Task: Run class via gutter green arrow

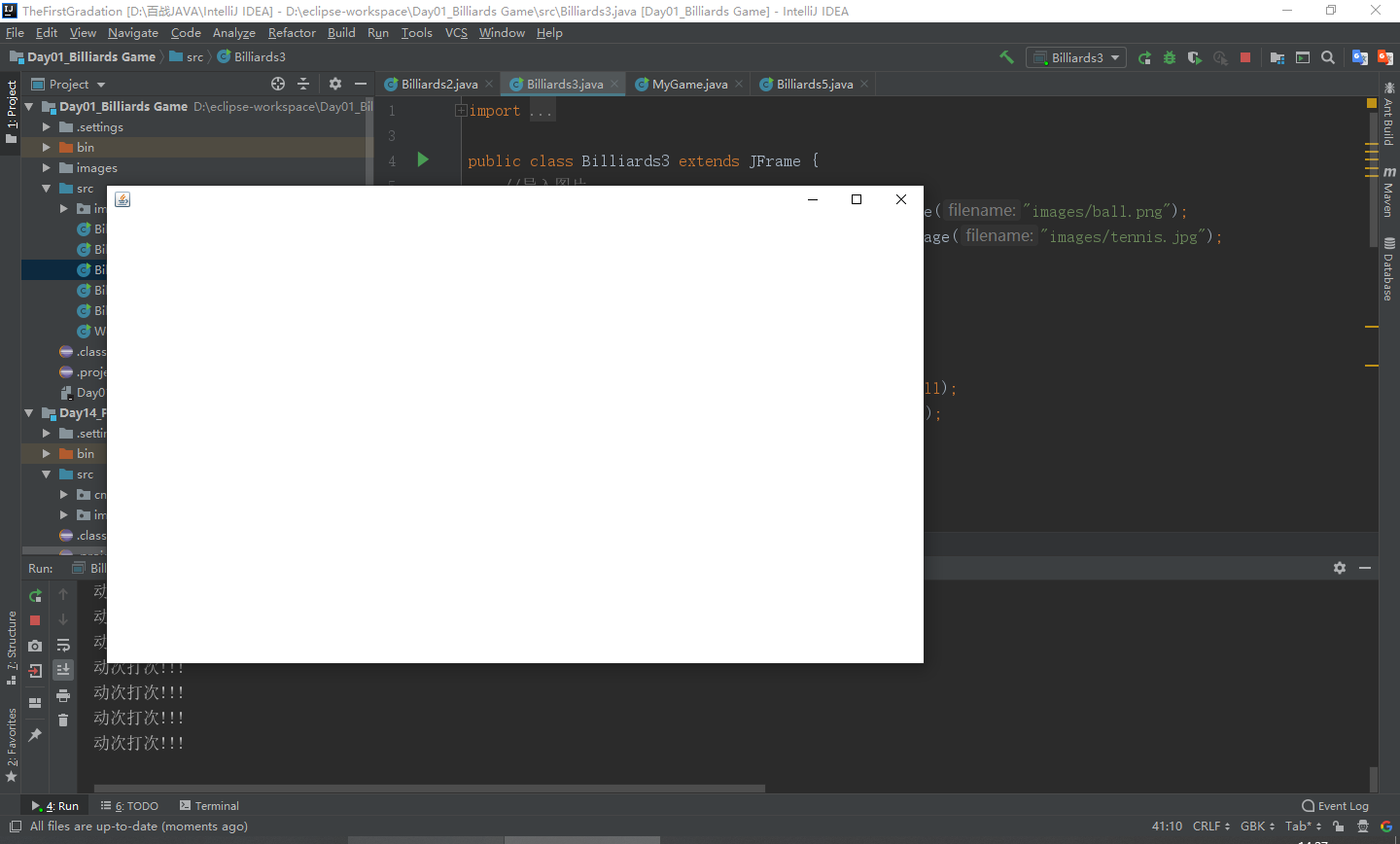Action: click(423, 159)
